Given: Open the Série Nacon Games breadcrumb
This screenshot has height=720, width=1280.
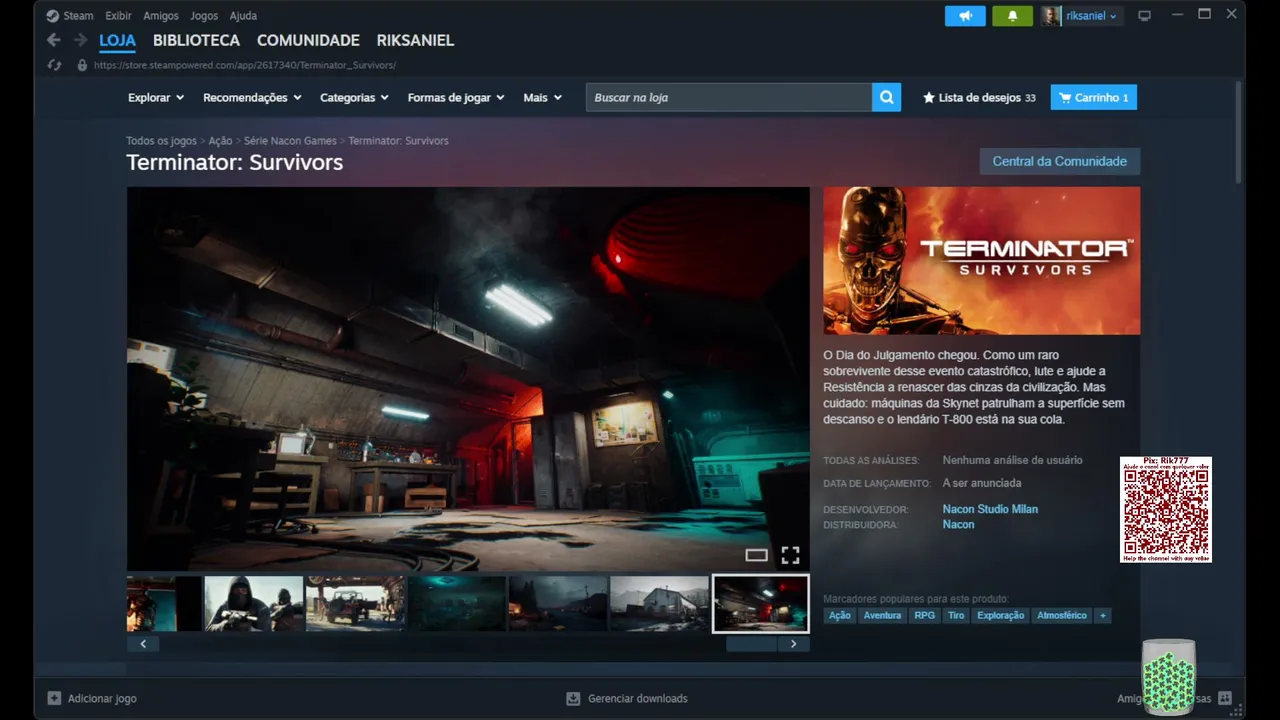Looking at the screenshot, I should [290, 141].
